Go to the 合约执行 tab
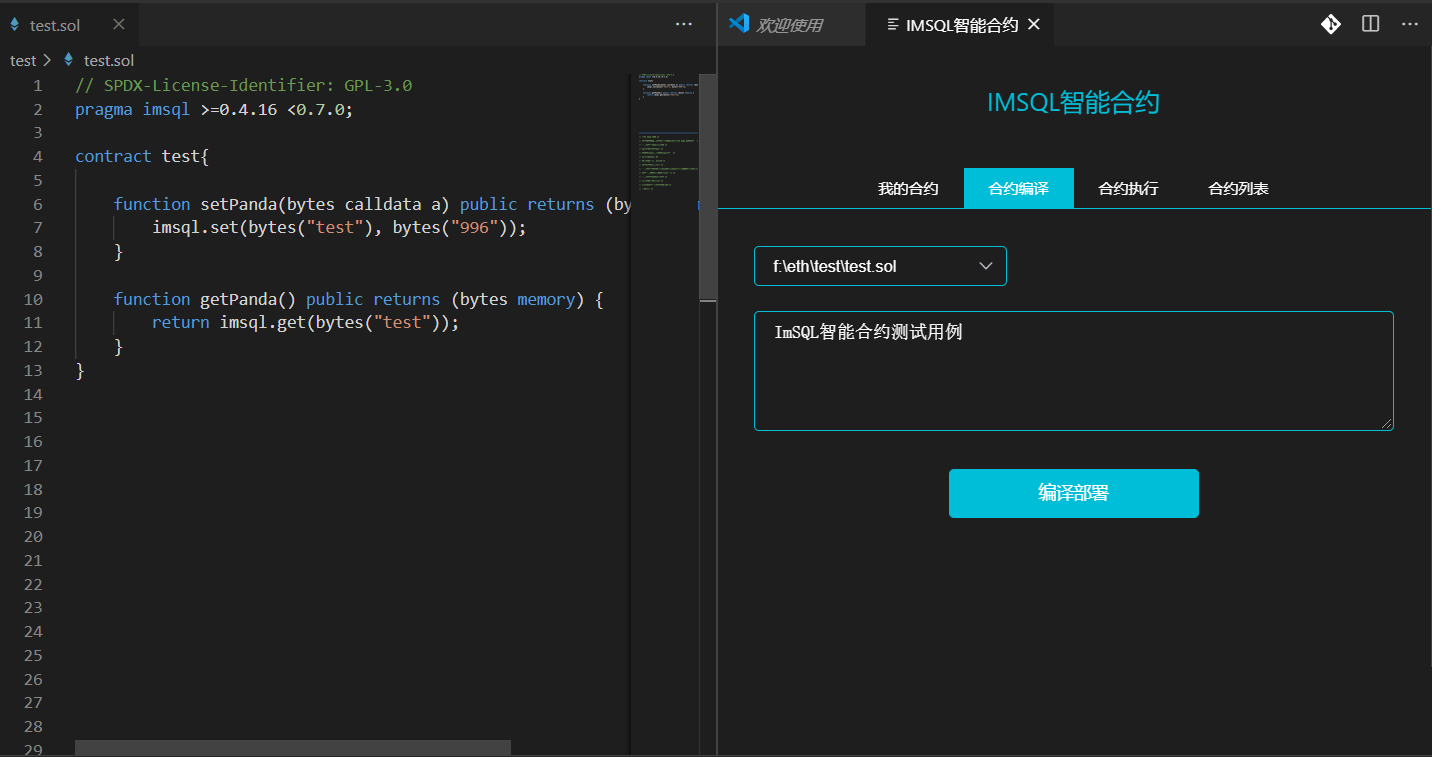The width and height of the screenshot is (1432, 757). tap(1128, 188)
